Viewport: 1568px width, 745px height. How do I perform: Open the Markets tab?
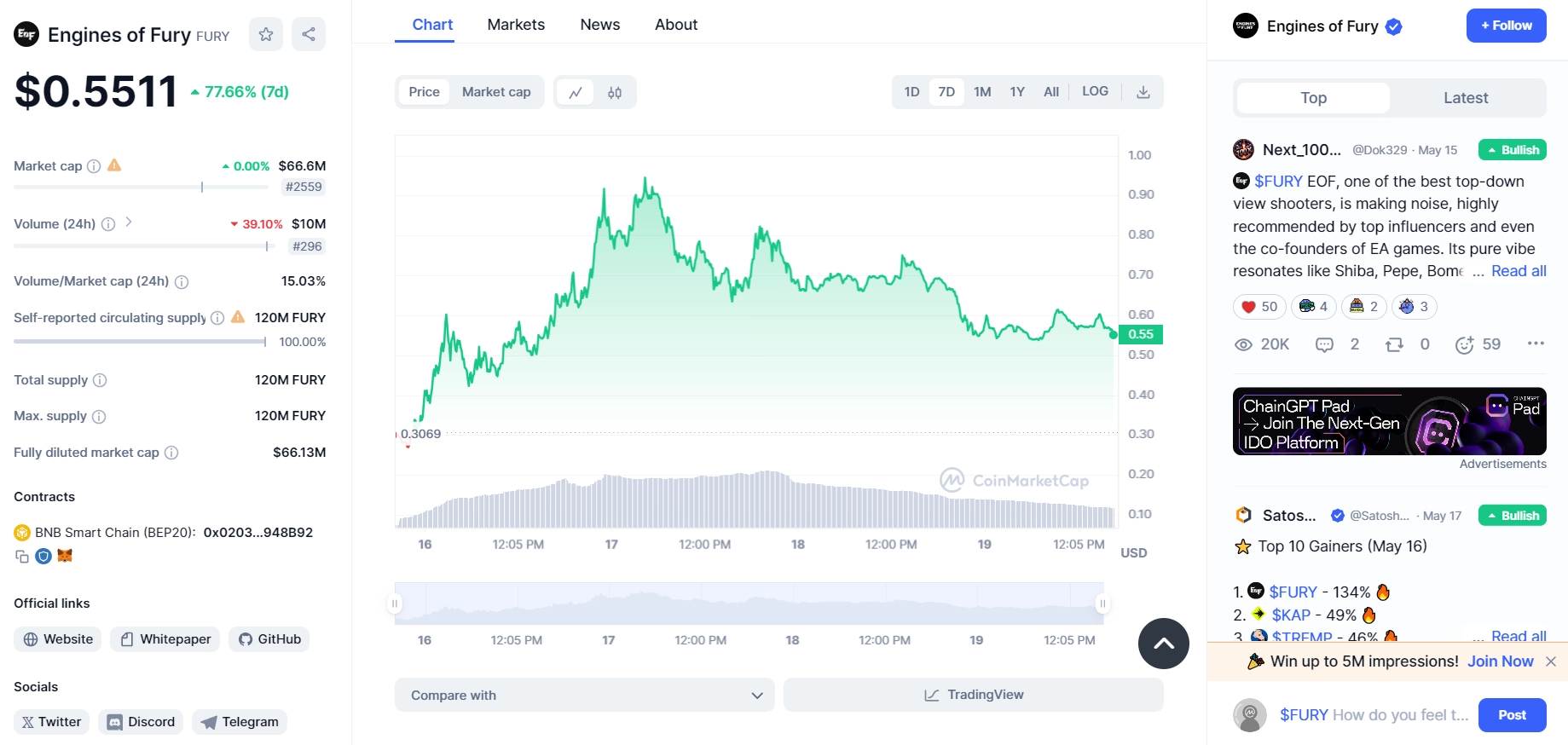tap(516, 25)
